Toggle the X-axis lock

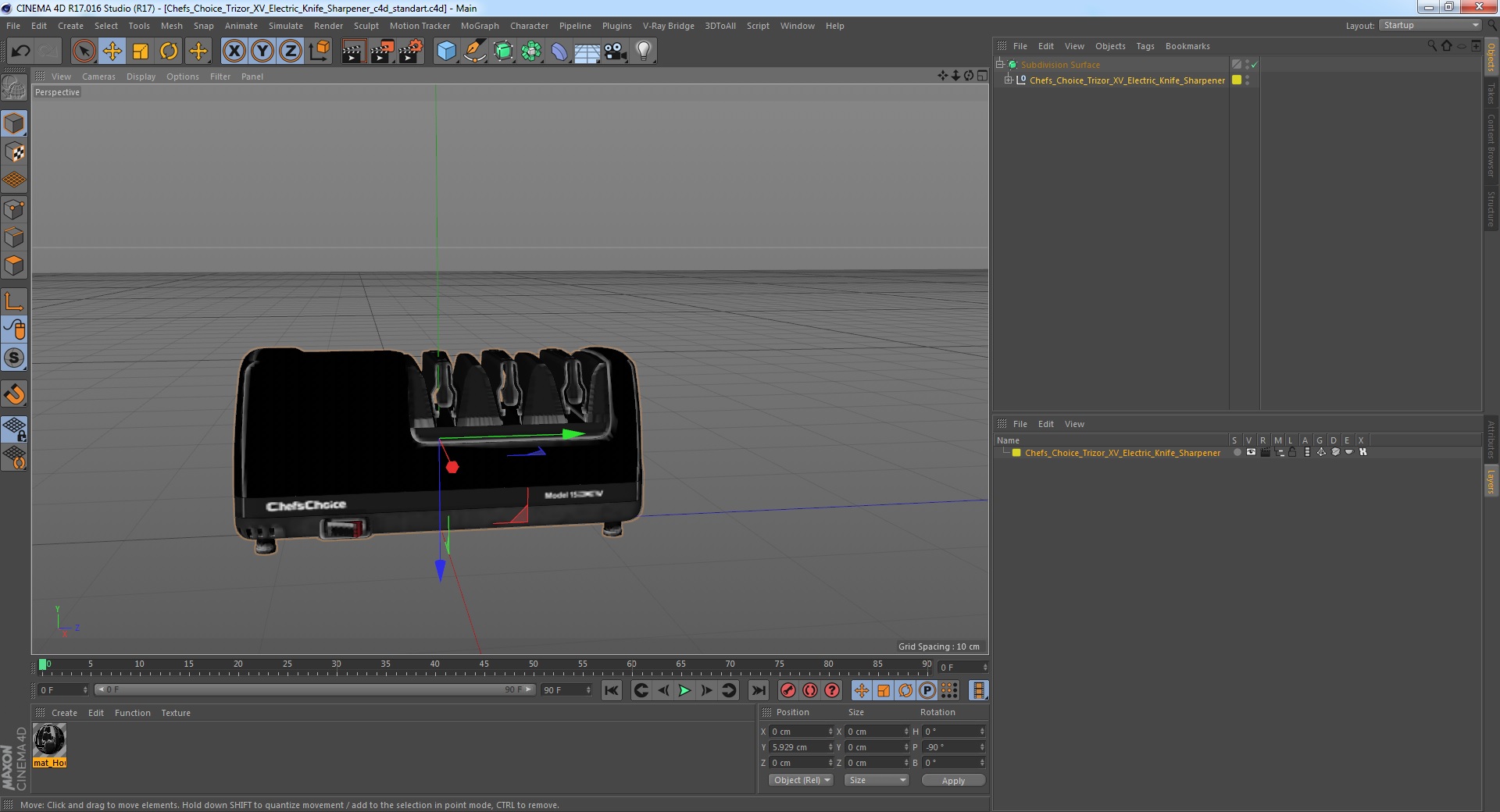[234, 52]
